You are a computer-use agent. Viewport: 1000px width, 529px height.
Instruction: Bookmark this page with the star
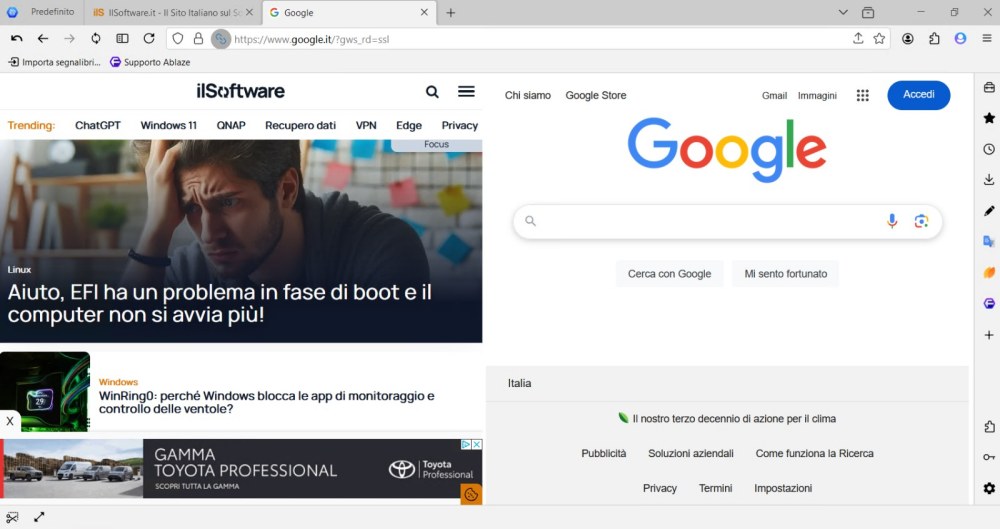pos(879,39)
